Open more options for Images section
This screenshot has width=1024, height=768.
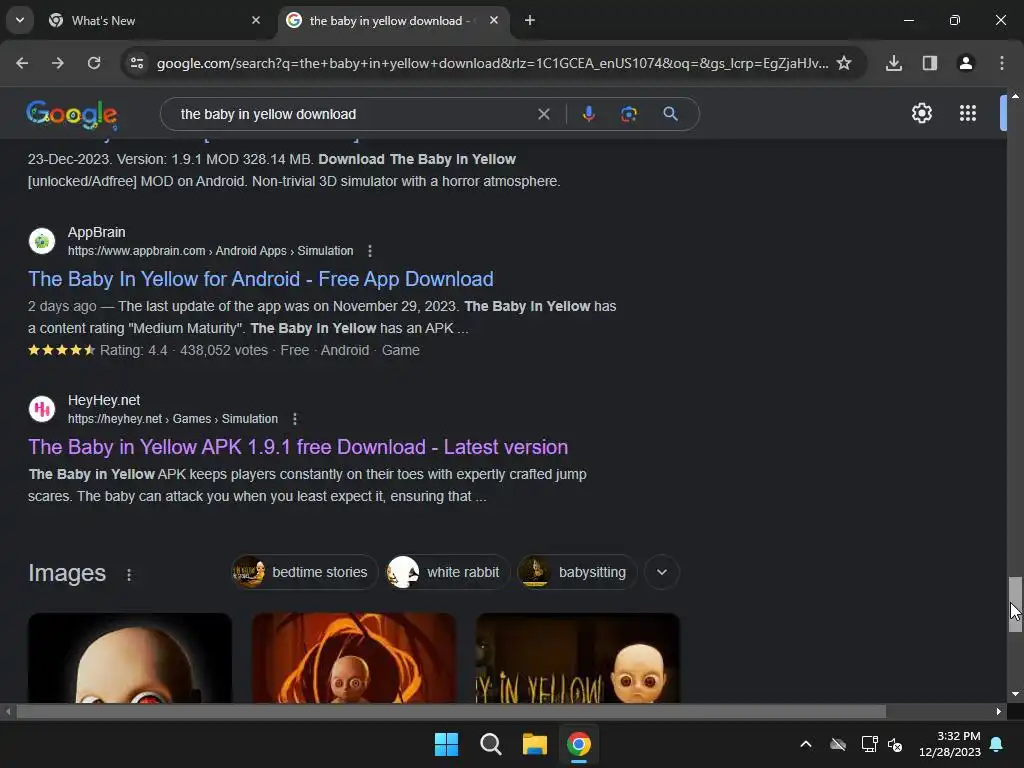129,575
